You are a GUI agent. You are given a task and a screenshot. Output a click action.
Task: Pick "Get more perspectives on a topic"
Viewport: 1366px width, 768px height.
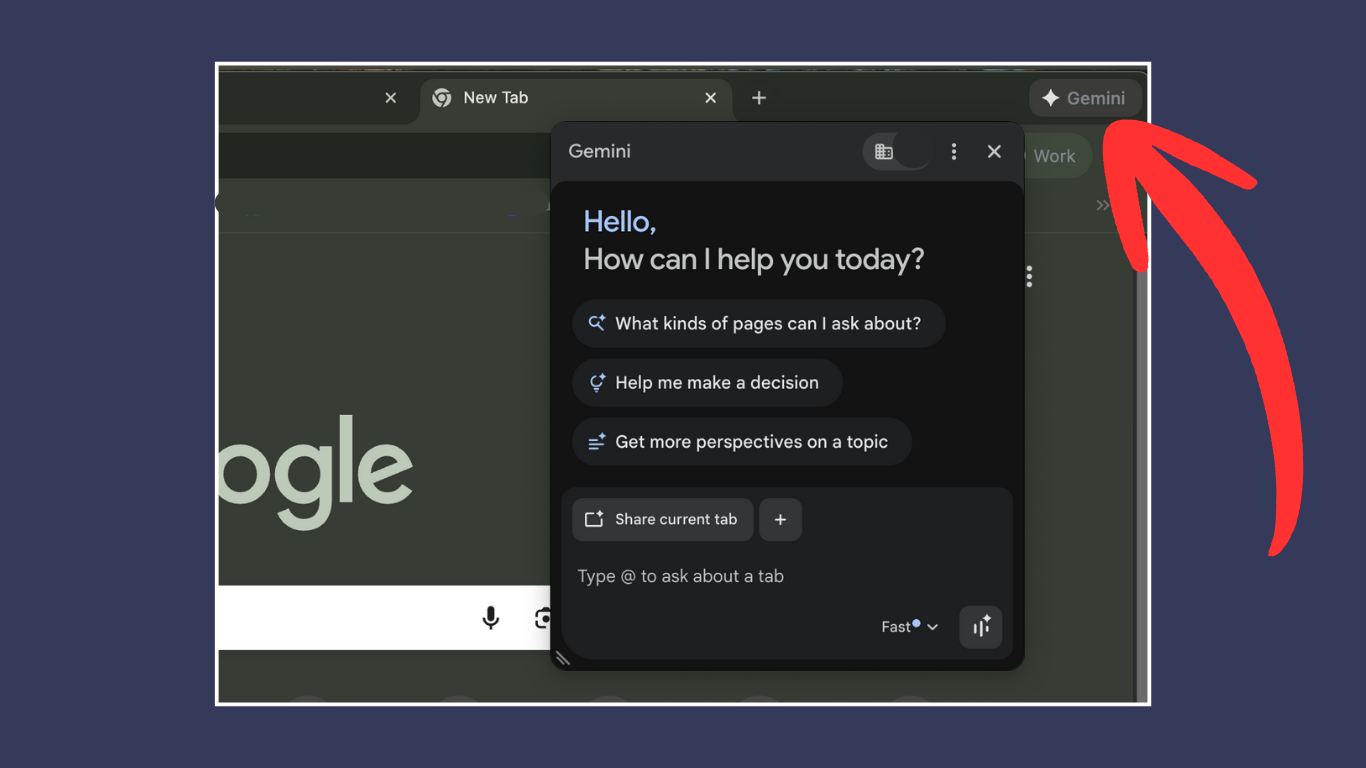coord(741,442)
